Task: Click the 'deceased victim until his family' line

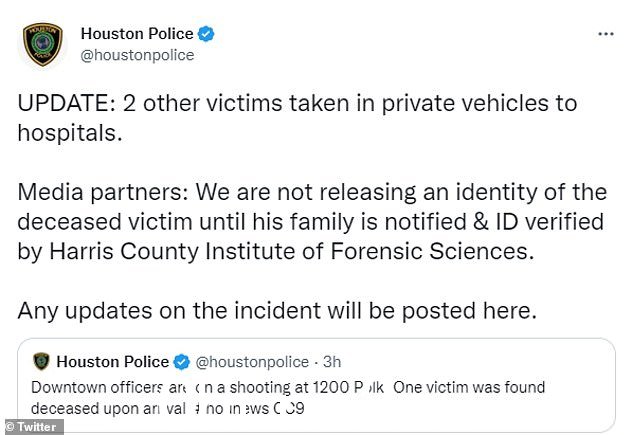Action: tap(311, 222)
